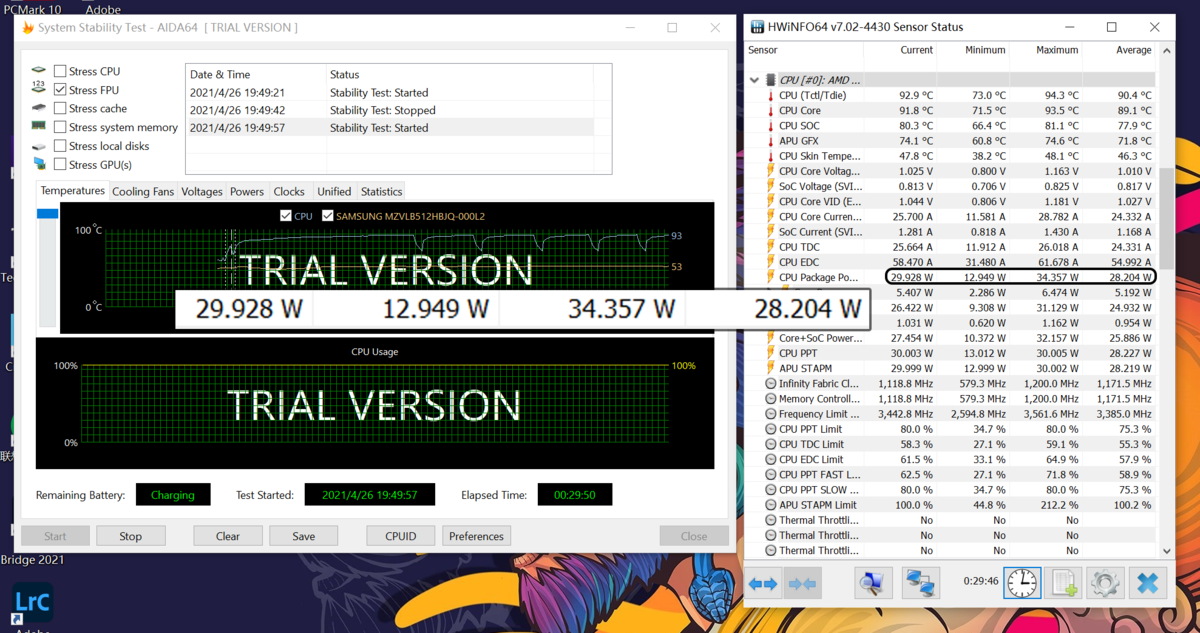Image resolution: width=1200 pixels, height=633 pixels.
Task: Click the HWiNFO expand columns blue arrows icon
Action: click(763, 583)
